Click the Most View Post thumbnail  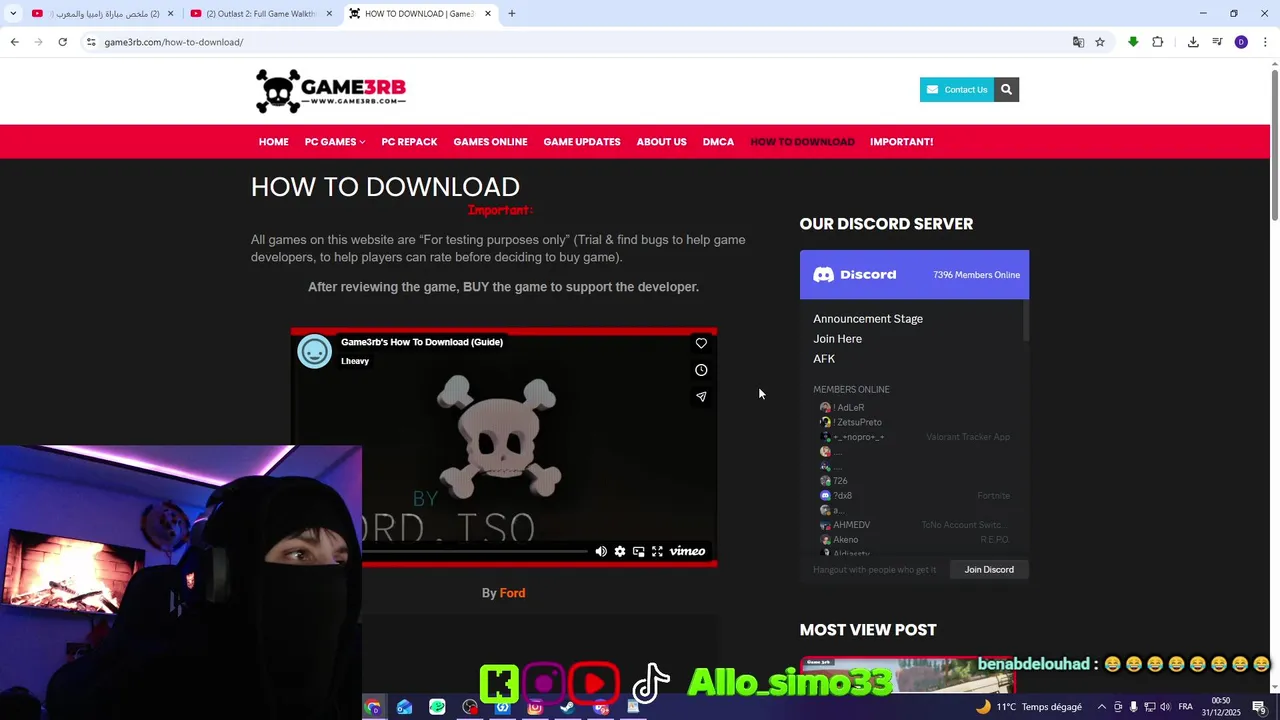coord(908,675)
